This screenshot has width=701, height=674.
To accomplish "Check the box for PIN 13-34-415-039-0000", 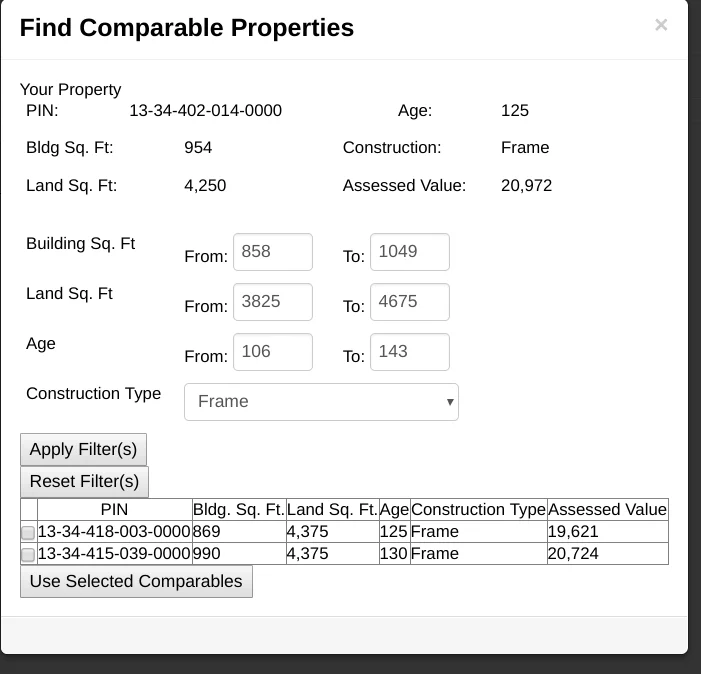I will coord(28,555).
